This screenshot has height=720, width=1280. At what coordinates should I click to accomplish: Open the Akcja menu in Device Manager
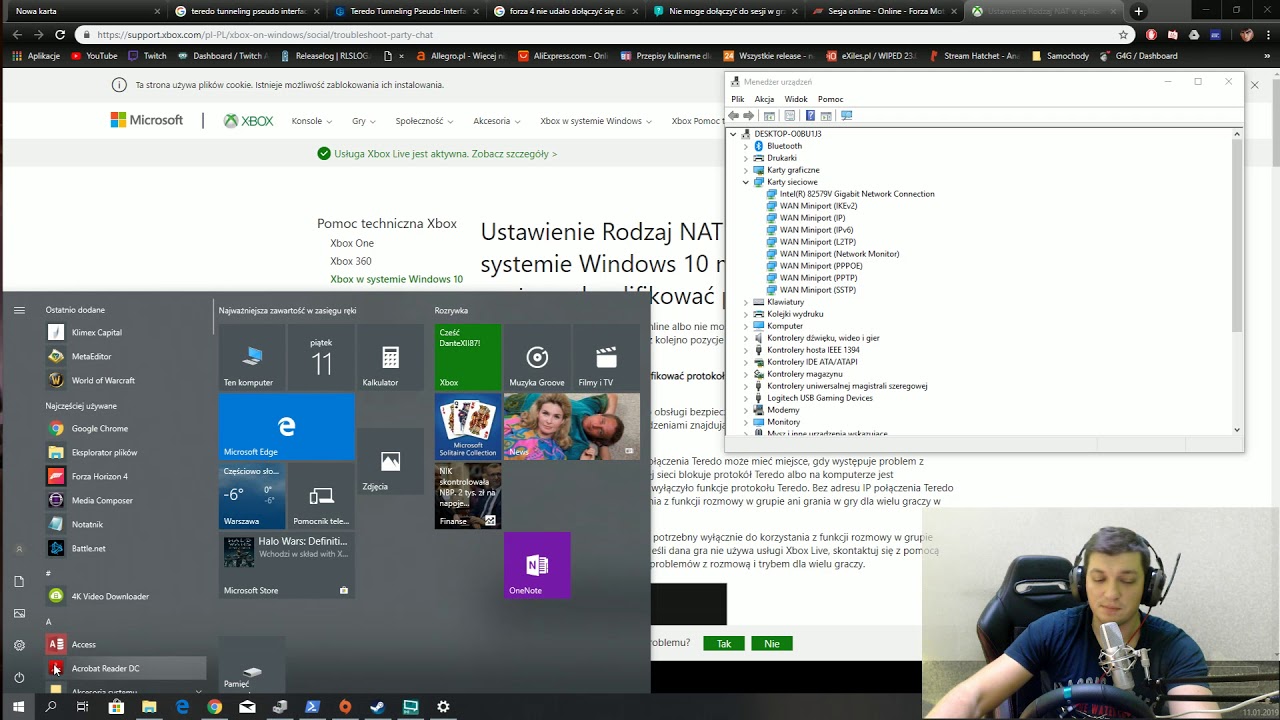point(764,99)
